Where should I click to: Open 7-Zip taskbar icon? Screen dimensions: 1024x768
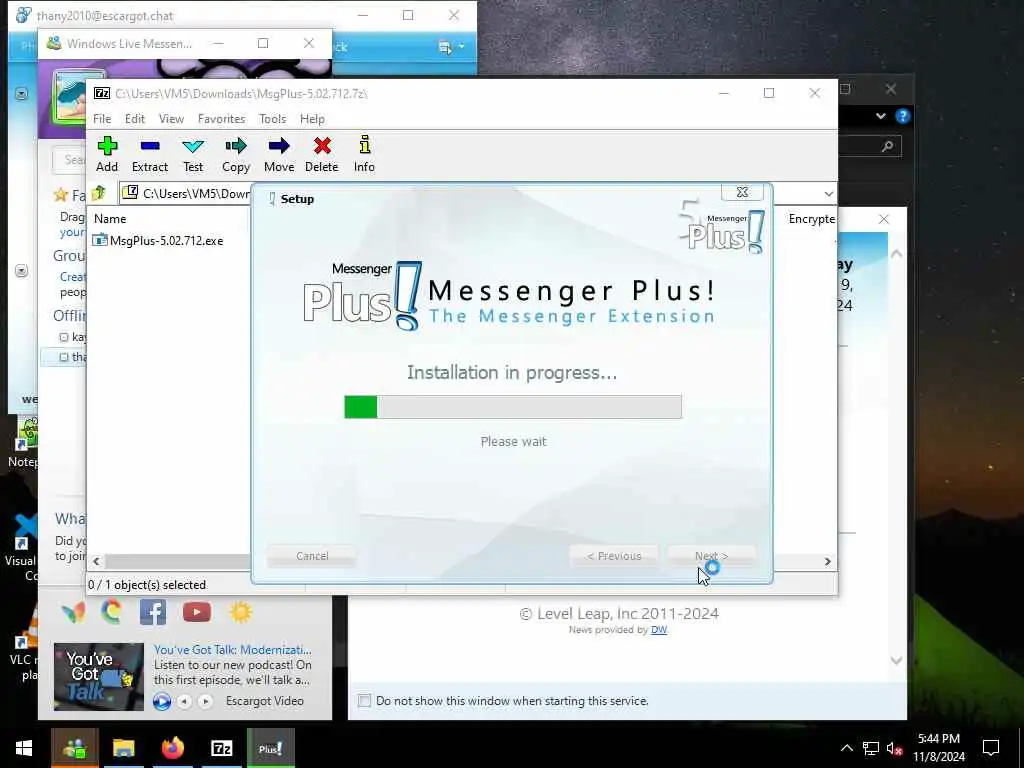click(221, 748)
